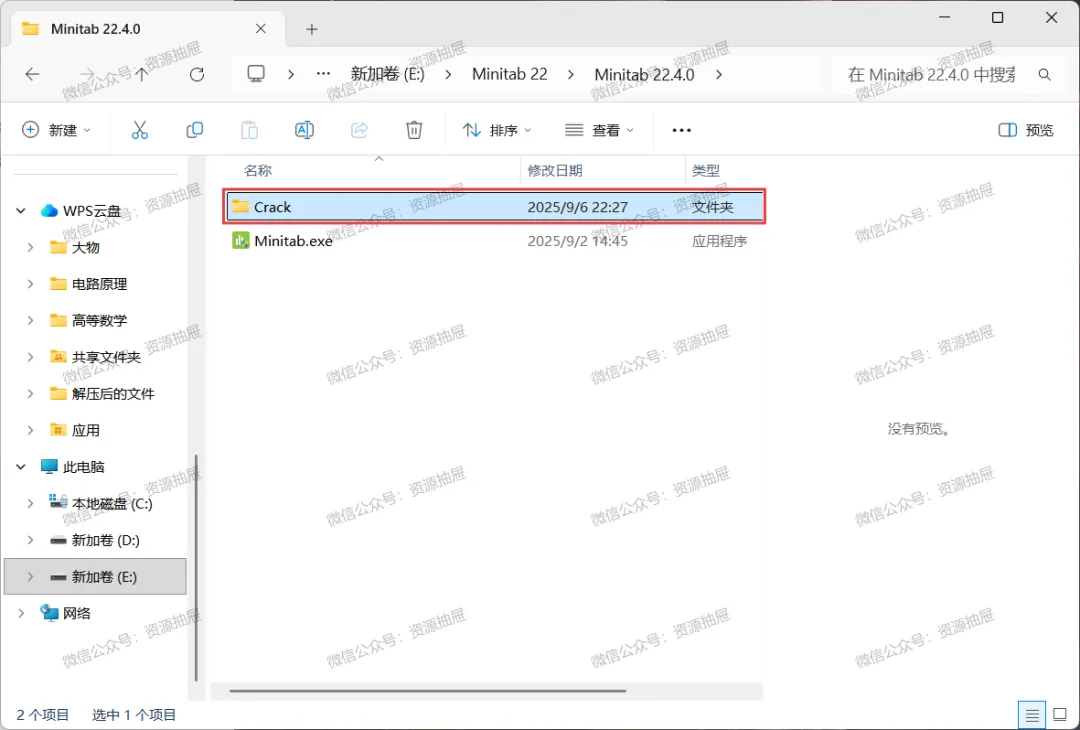Image resolution: width=1080 pixels, height=730 pixels.
Task: Expand the 大物 folder node
Action: click(30, 247)
